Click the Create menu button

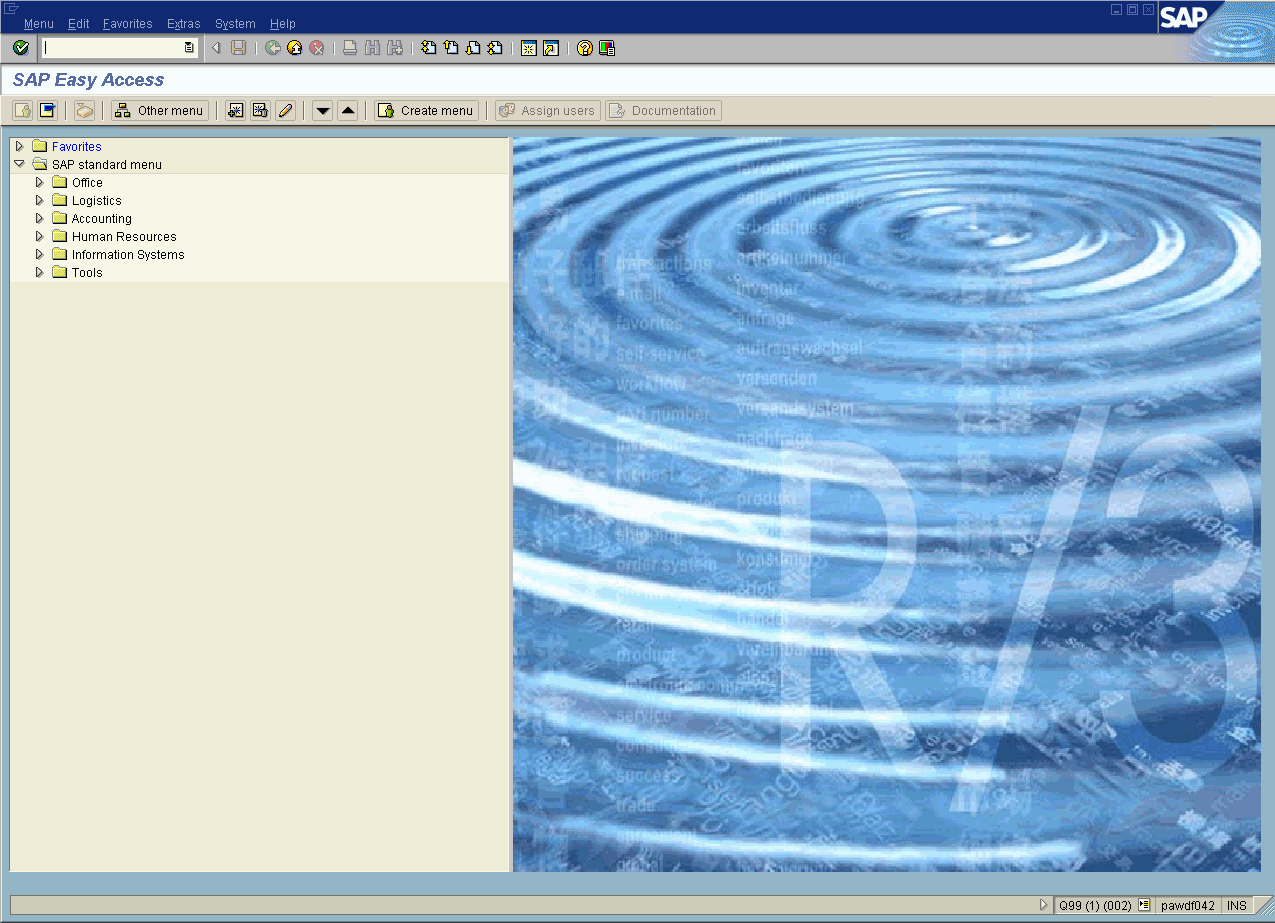[427, 111]
